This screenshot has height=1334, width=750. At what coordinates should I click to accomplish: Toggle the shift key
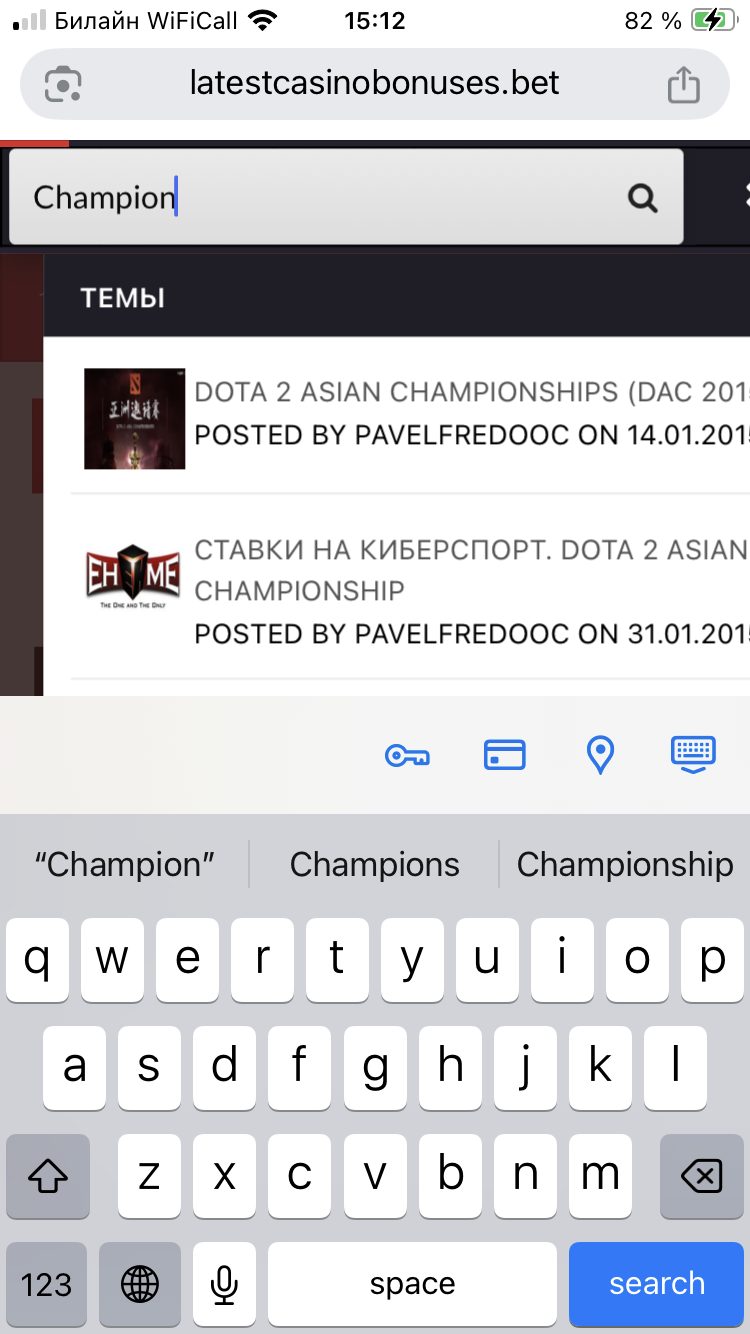click(x=48, y=1176)
